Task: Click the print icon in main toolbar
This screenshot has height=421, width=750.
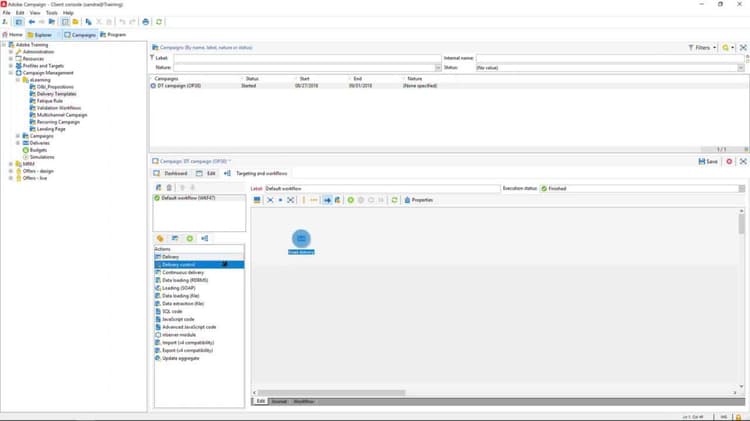Action: click(x=145, y=22)
